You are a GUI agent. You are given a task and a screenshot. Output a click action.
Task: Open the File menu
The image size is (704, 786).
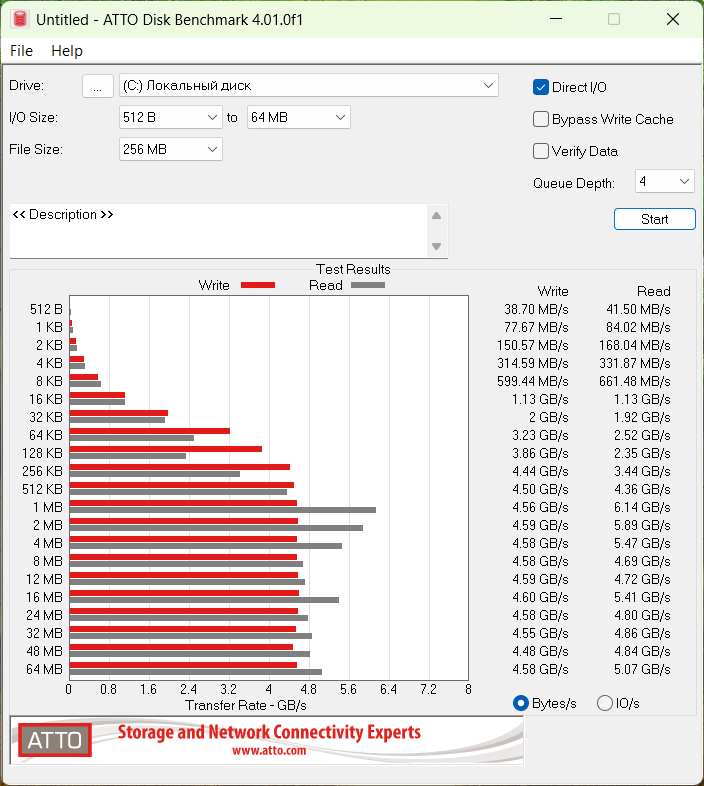point(22,51)
